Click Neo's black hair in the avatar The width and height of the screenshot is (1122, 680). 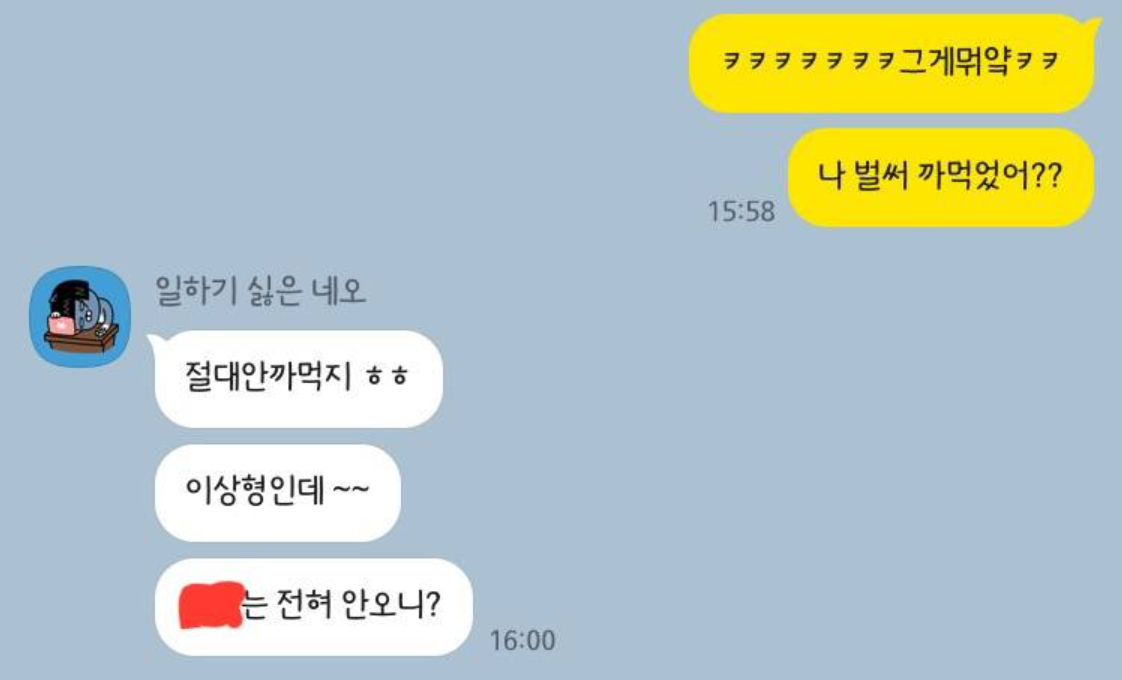69,295
